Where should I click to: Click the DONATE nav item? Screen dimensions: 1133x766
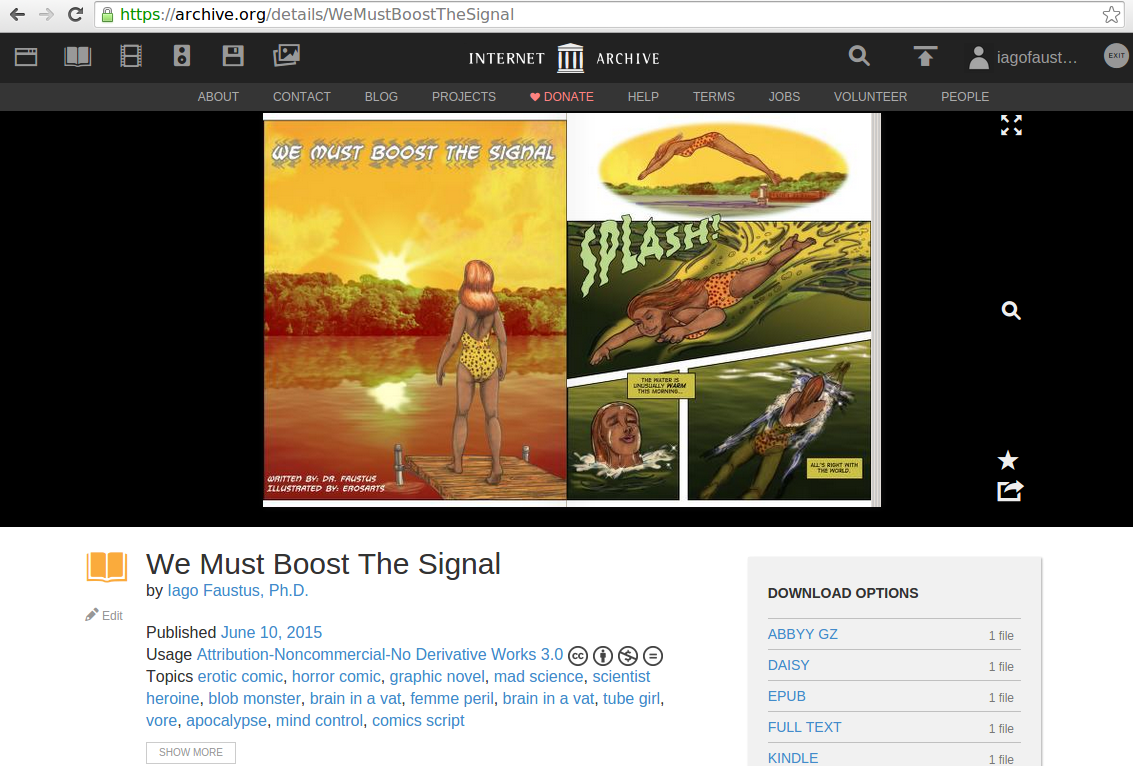click(561, 97)
